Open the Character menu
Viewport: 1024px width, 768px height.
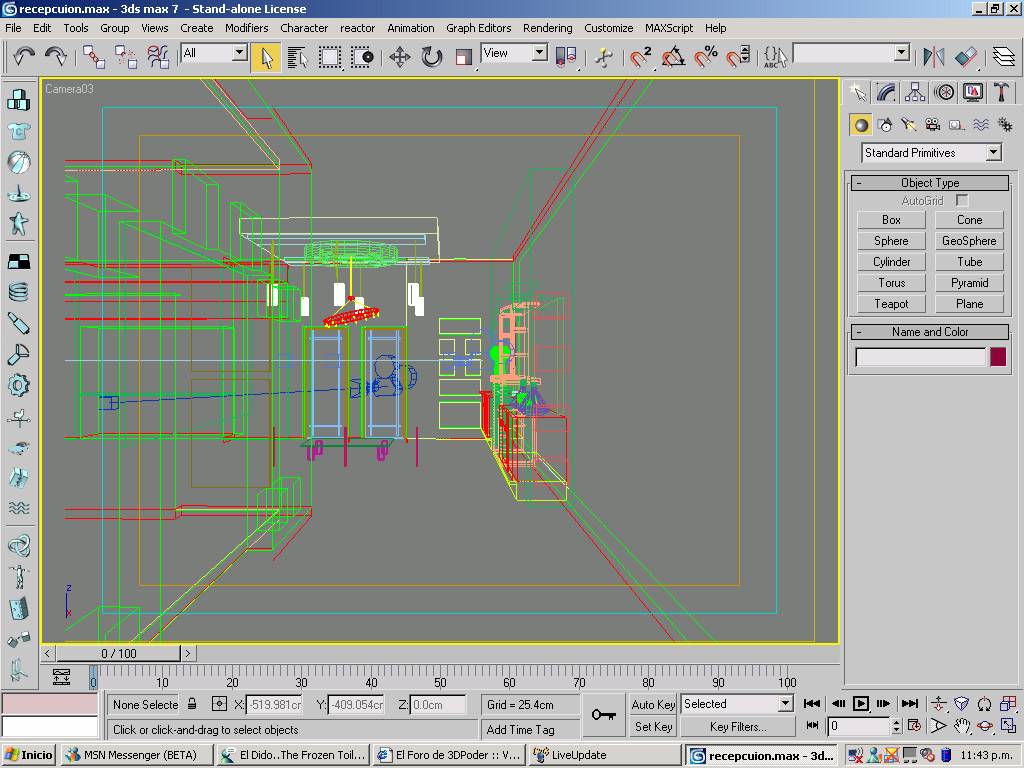(x=304, y=28)
